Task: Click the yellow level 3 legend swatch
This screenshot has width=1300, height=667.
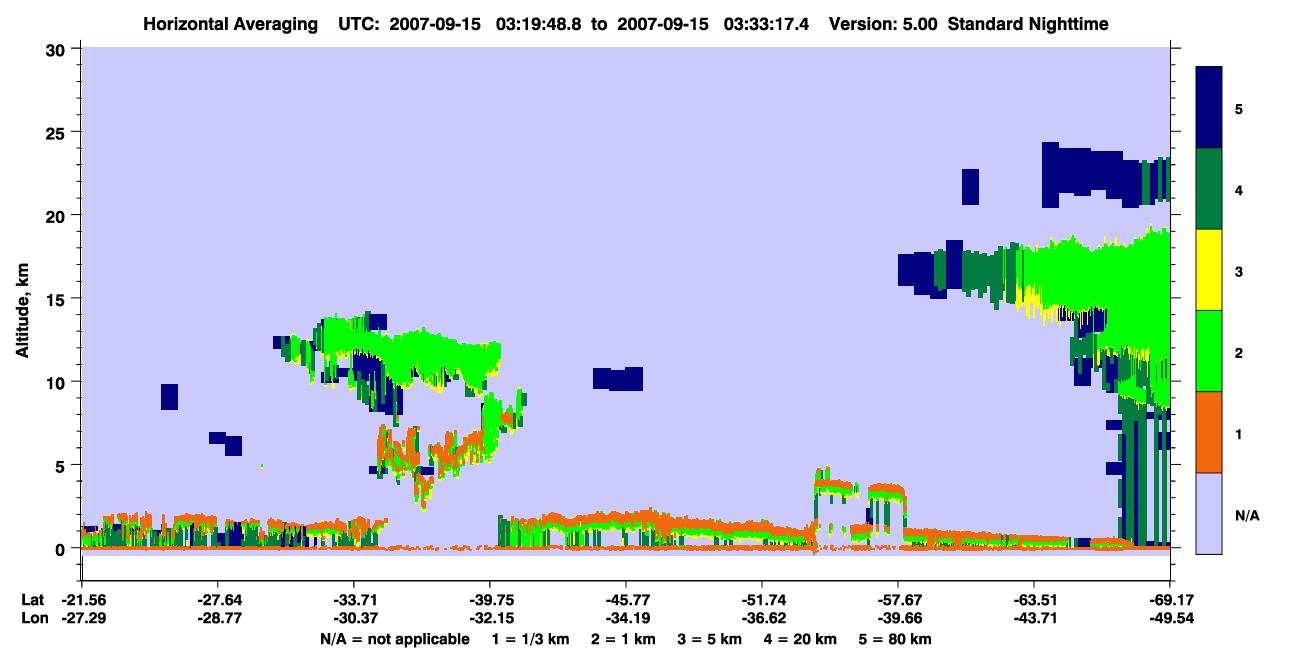Action: tap(1209, 270)
